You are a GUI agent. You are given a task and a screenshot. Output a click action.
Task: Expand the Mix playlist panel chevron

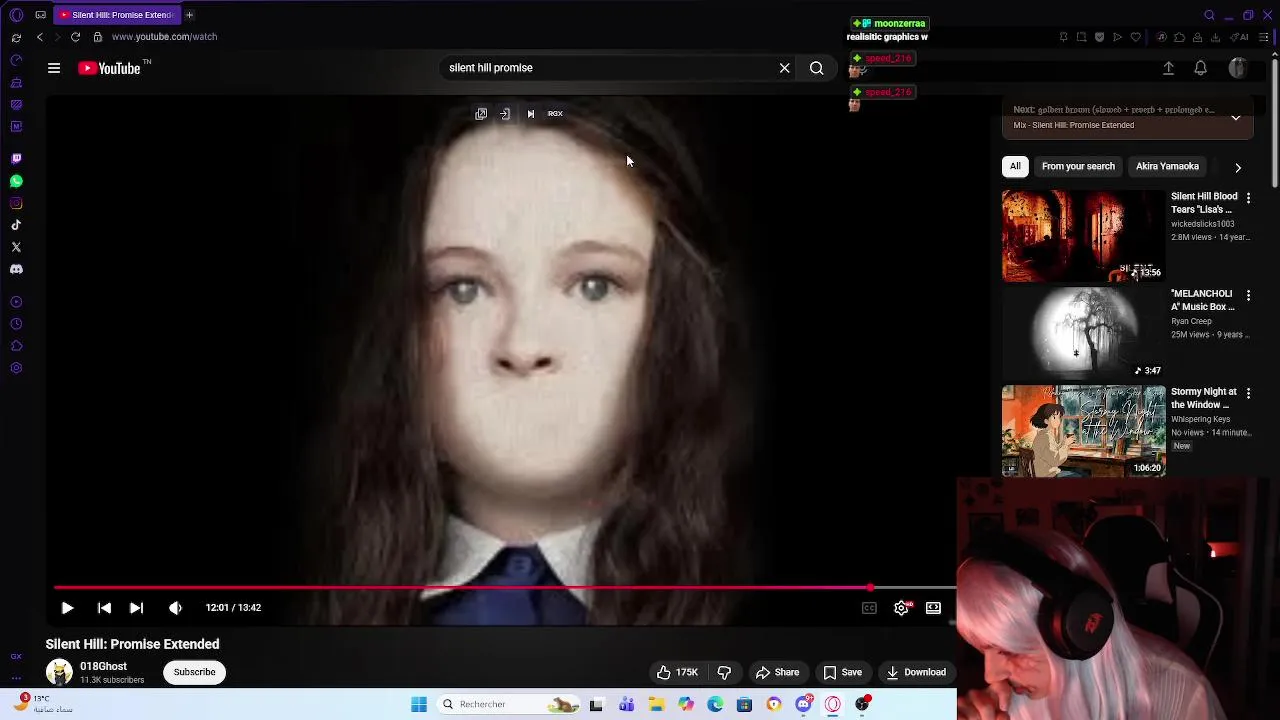(1236, 117)
